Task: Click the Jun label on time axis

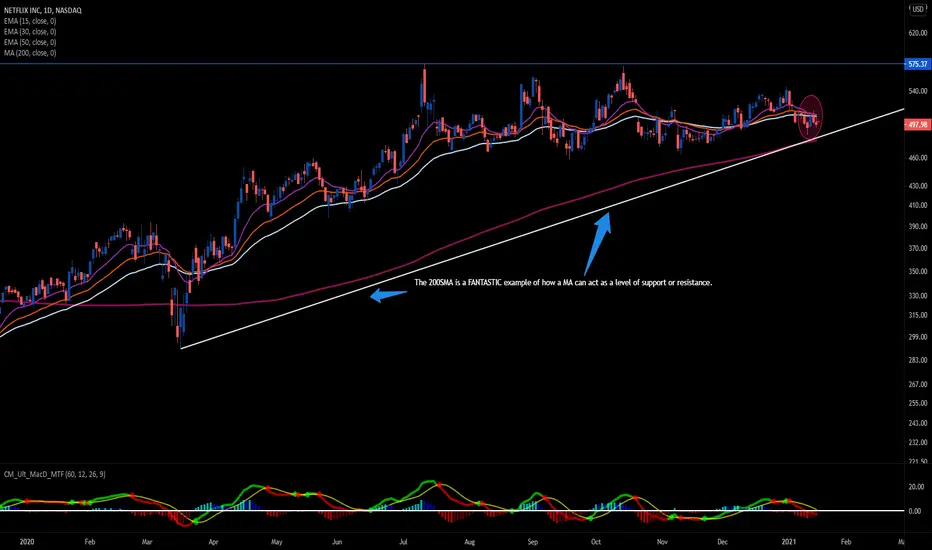Action: [x=337, y=542]
